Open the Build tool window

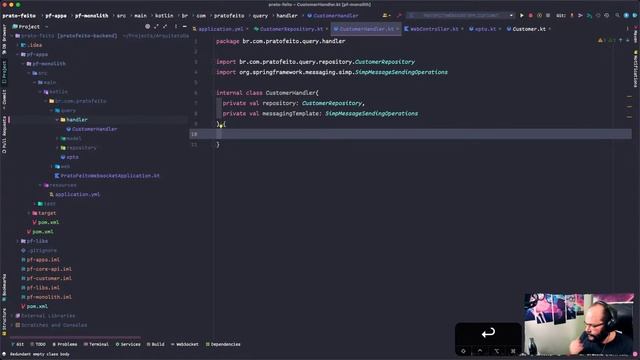155,344
